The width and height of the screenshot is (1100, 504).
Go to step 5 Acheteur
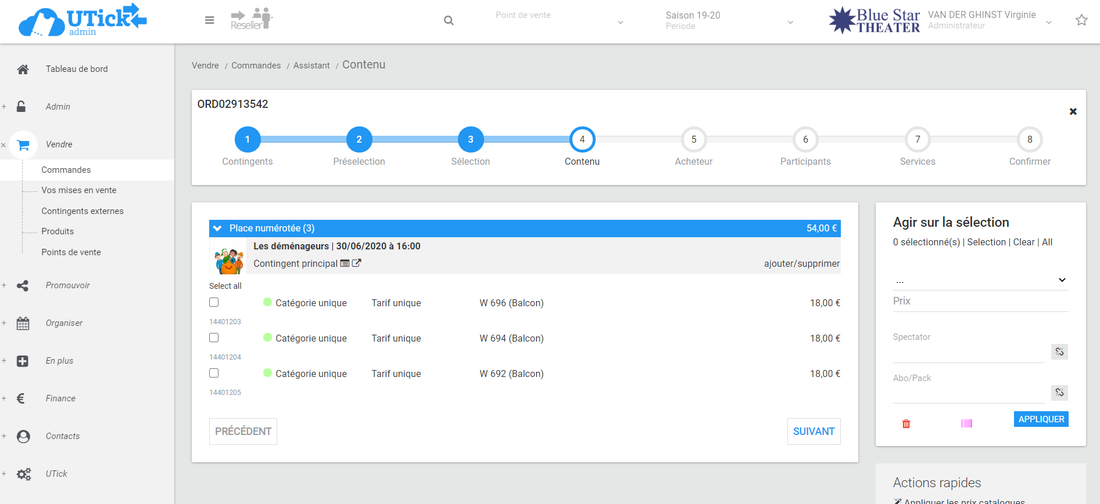click(694, 140)
